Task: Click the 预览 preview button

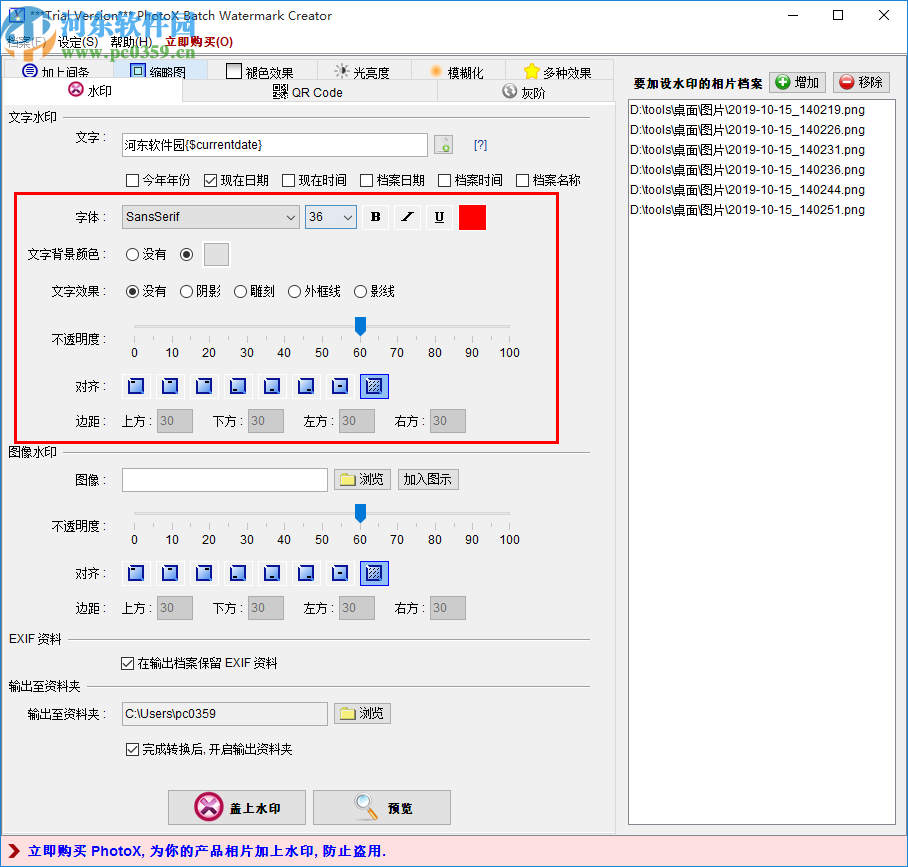Action: point(381,807)
